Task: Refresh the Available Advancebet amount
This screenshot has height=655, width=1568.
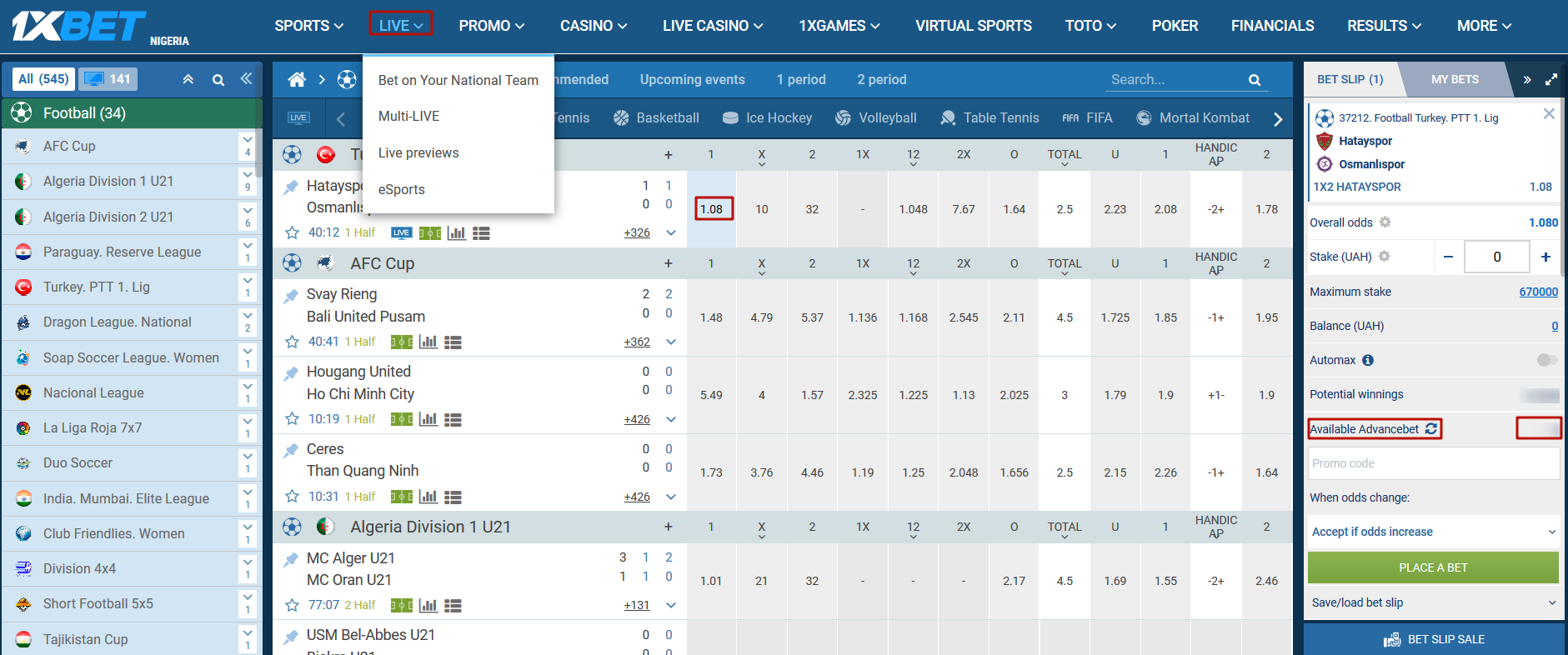Action: [1431, 428]
